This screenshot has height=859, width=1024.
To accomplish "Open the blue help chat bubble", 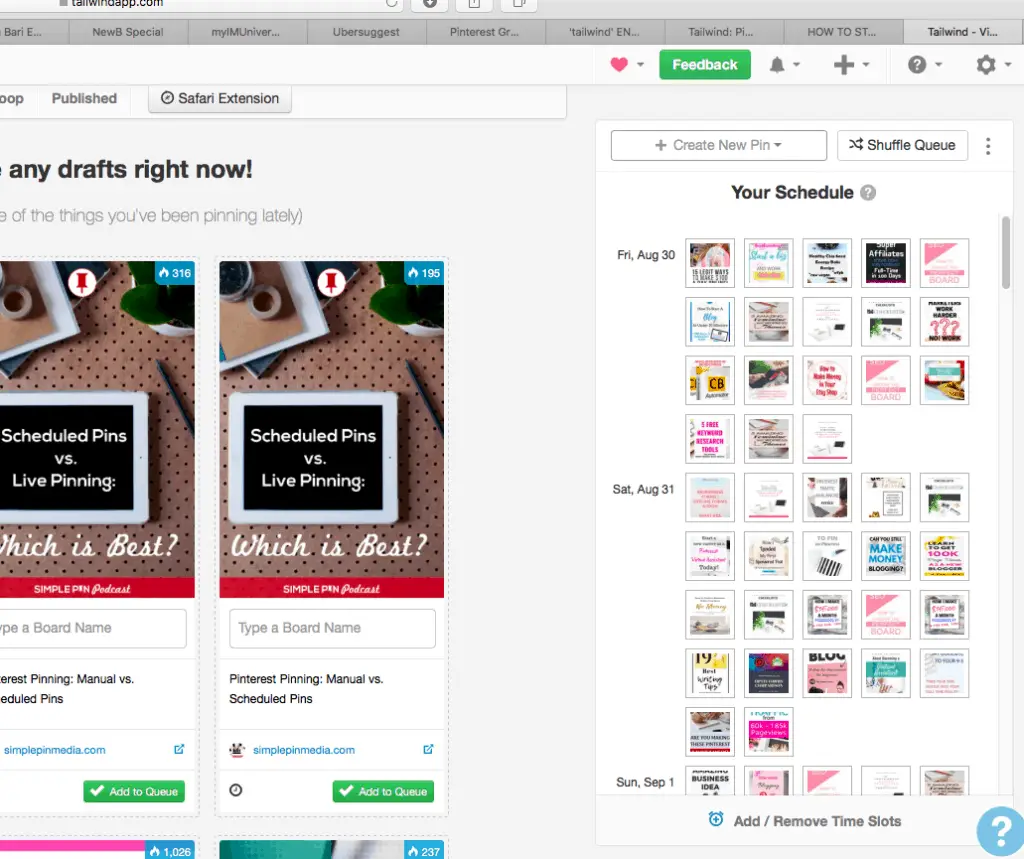I will click(1000, 831).
